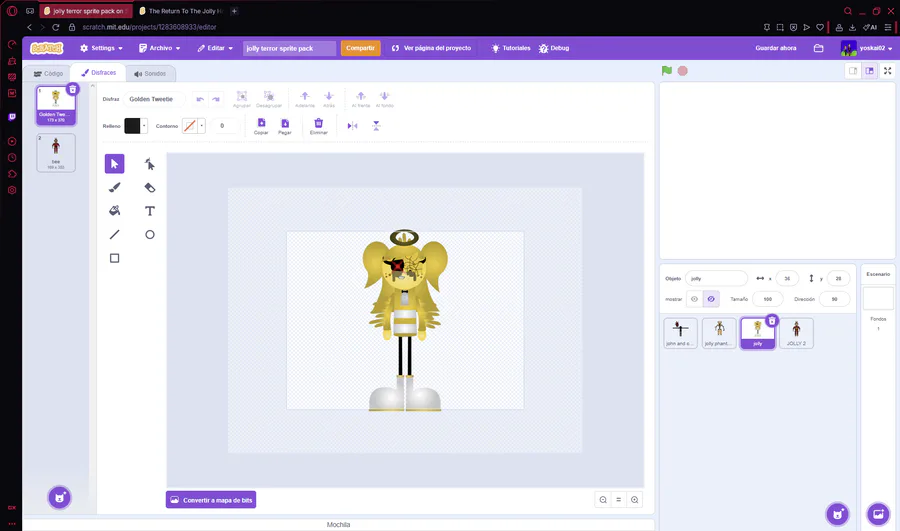Stop the project with red button
The width and height of the screenshot is (900, 531).
(x=682, y=71)
